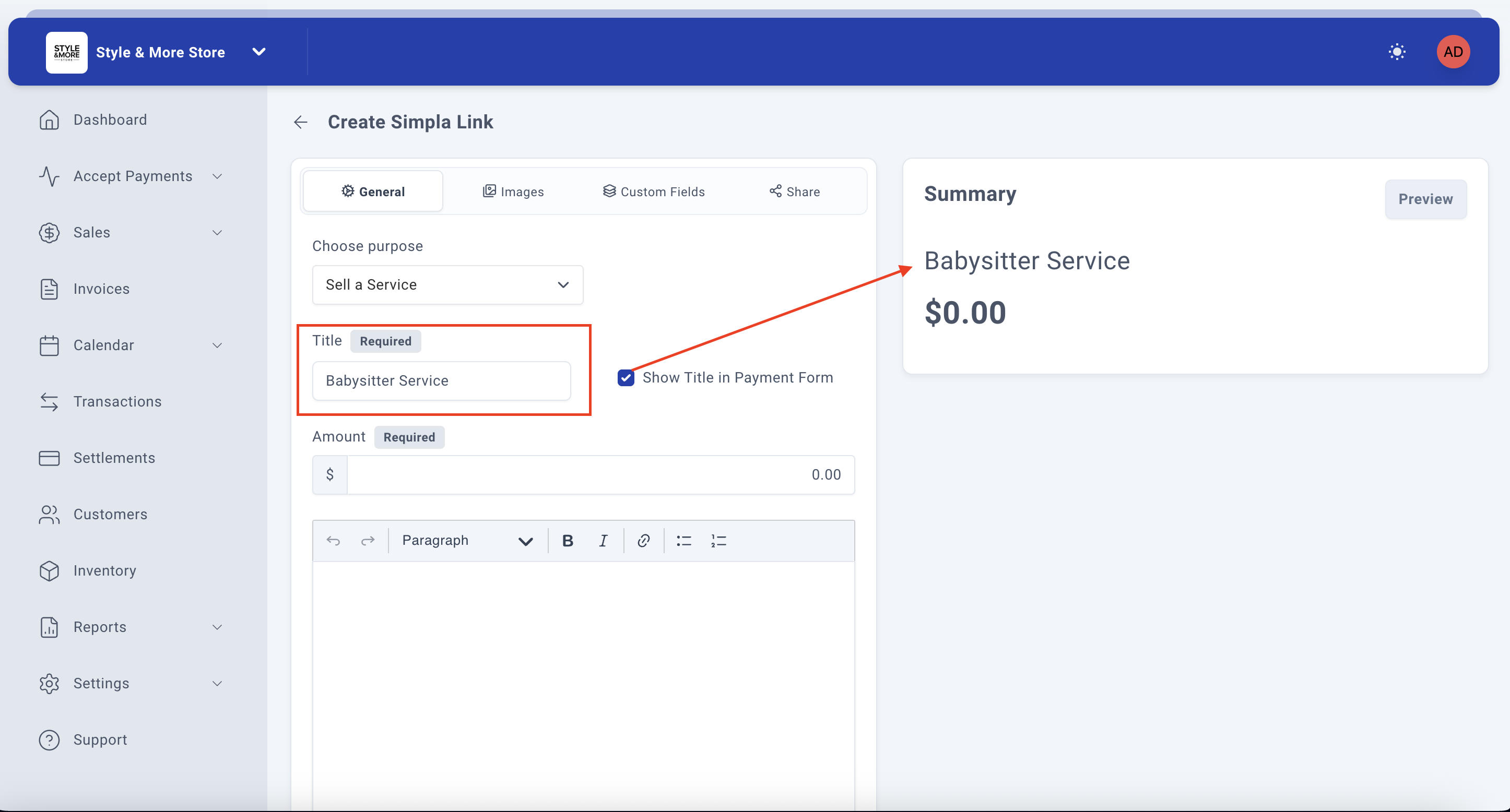Expand the Accept Payments sidebar menu
Viewport: 1510px width, 812px height.
[x=132, y=176]
